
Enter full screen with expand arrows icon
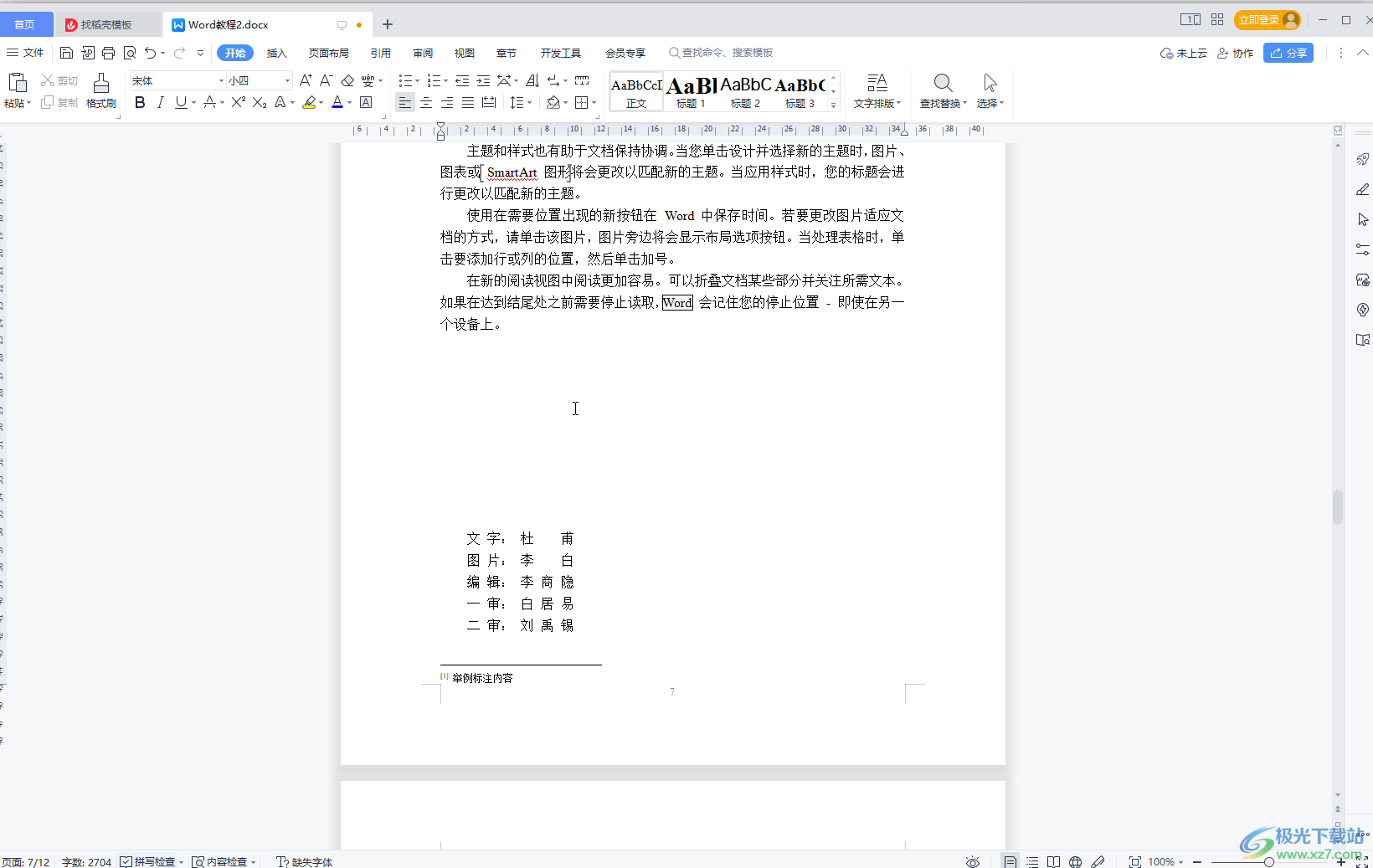(x=1362, y=861)
